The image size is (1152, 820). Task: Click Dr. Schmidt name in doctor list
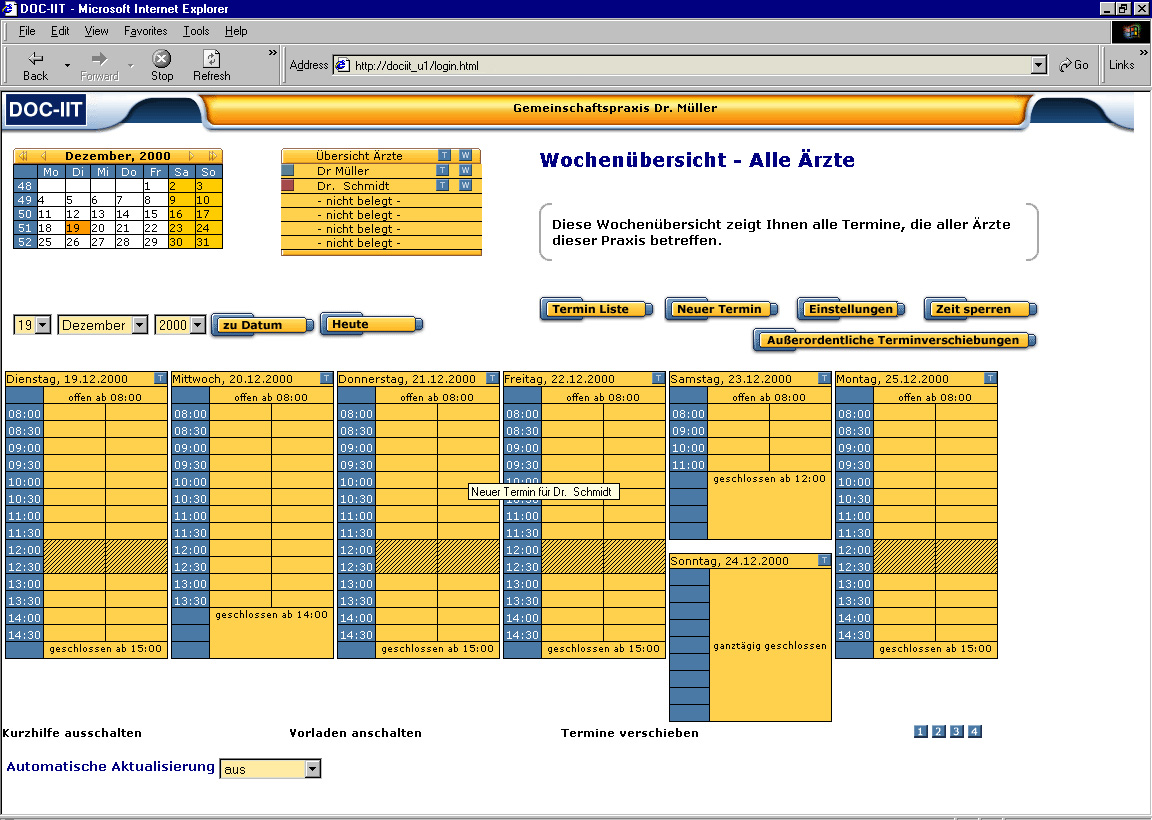pyautogui.click(x=353, y=186)
